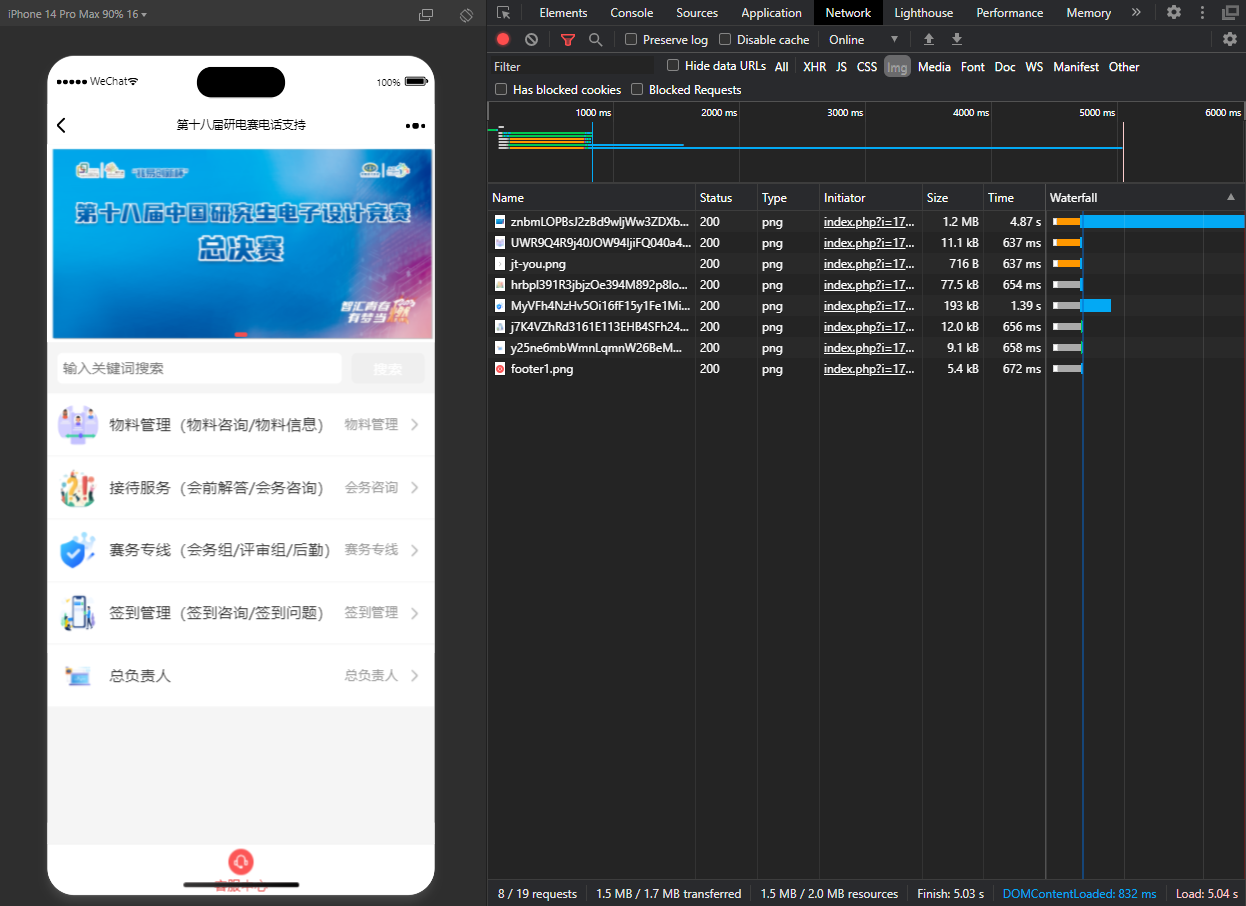1246x906 pixels.
Task: Open Network settings gear beside throttling row
Action: [1230, 40]
